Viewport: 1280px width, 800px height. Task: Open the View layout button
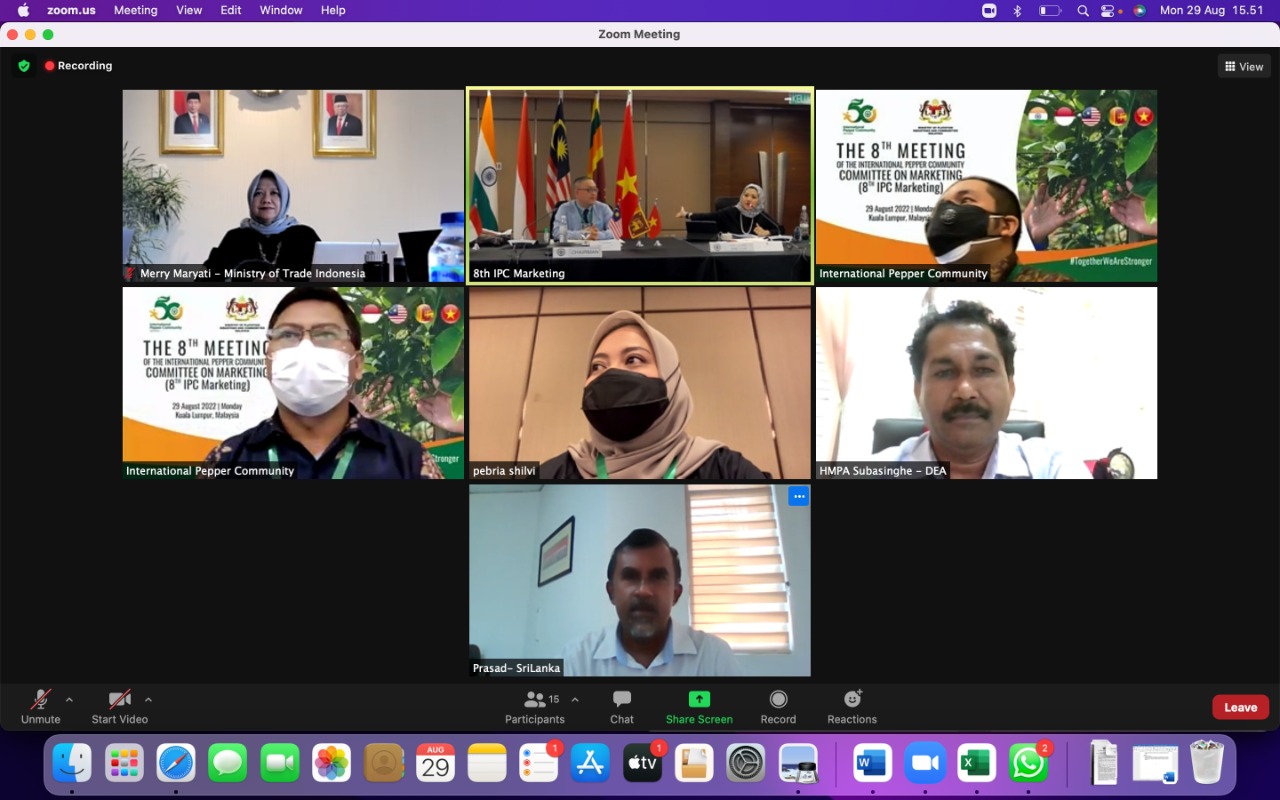point(1244,67)
